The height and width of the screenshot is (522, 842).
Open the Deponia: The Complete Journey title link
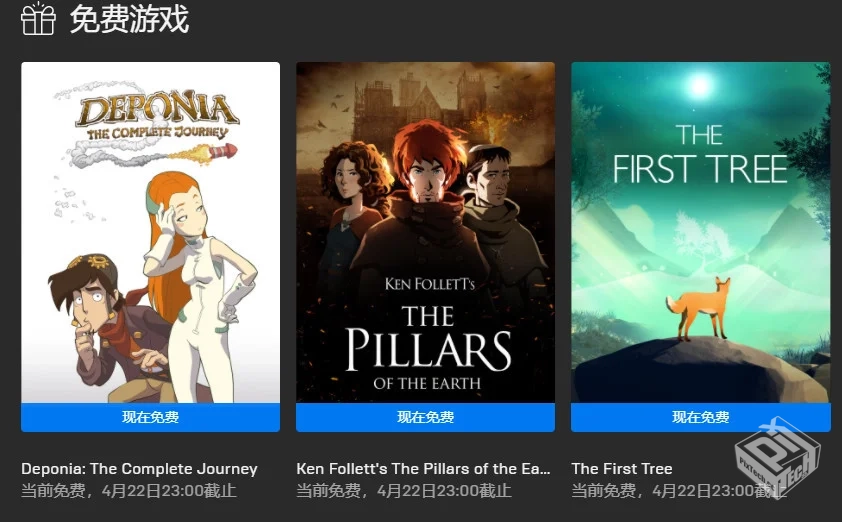click(x=139, y=469)
